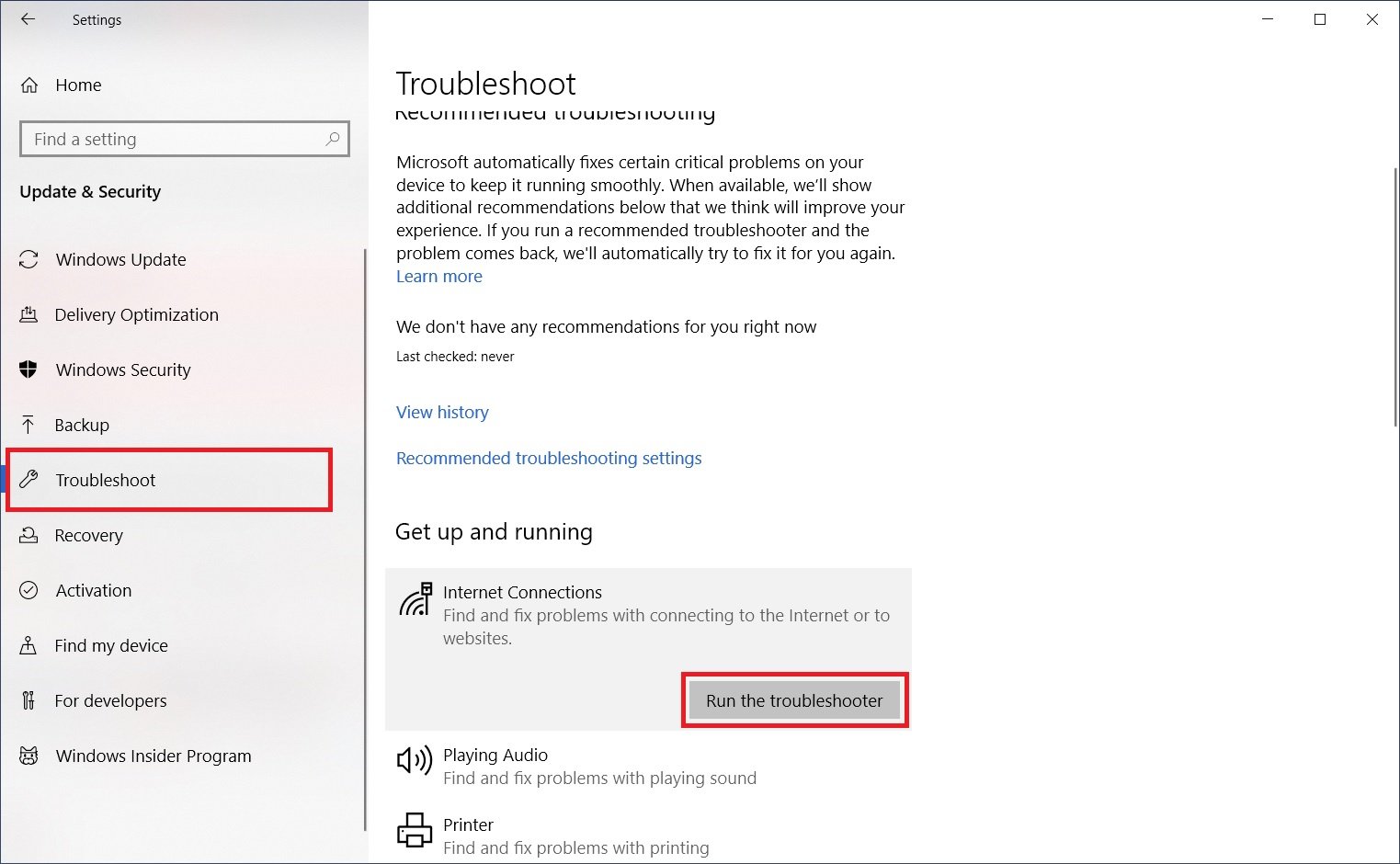Click the Recovery icon
Image resolution: width=1400 pixels, height=864 pixels.
(28, 535)
